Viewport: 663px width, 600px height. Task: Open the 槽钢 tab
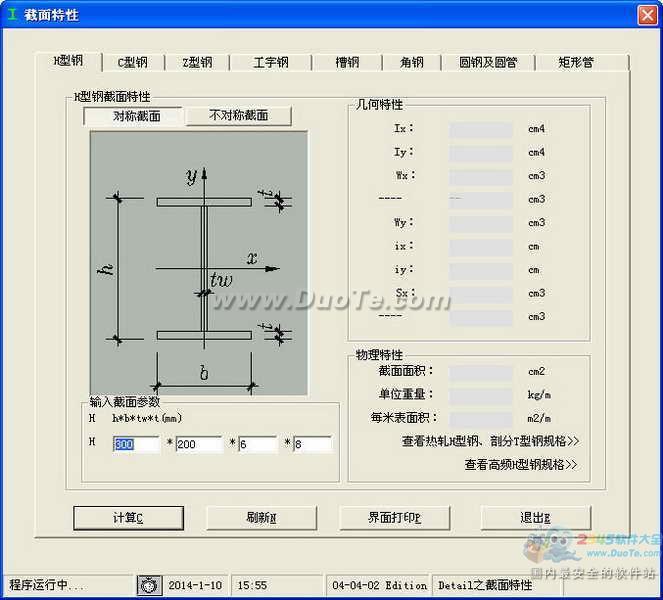pos(347,63)
